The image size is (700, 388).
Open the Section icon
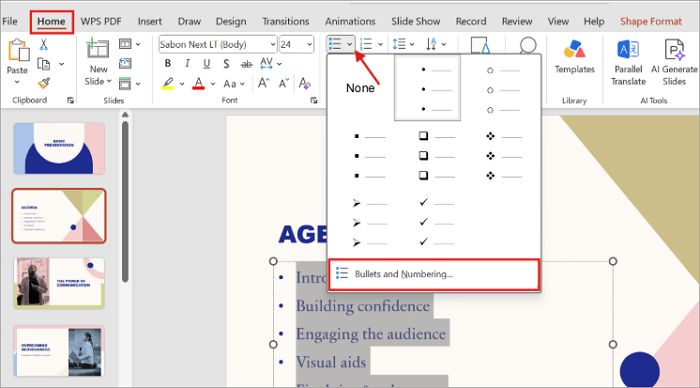(x=125, y=83)
